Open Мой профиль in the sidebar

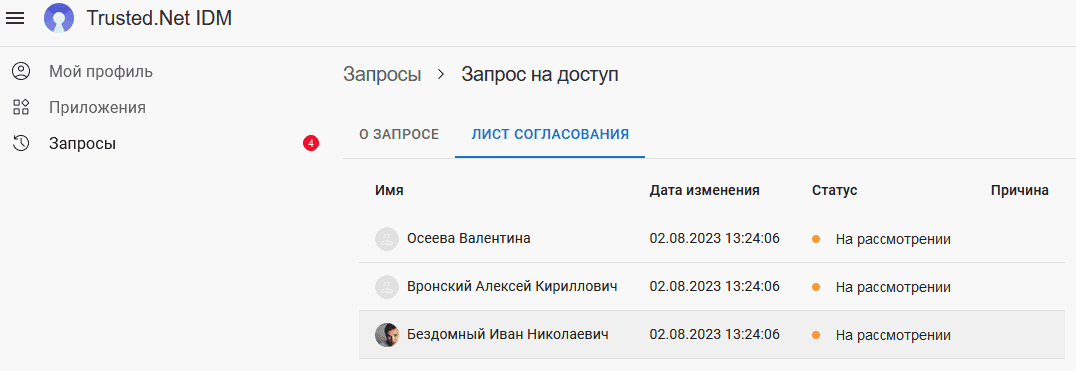click(101, 71)
